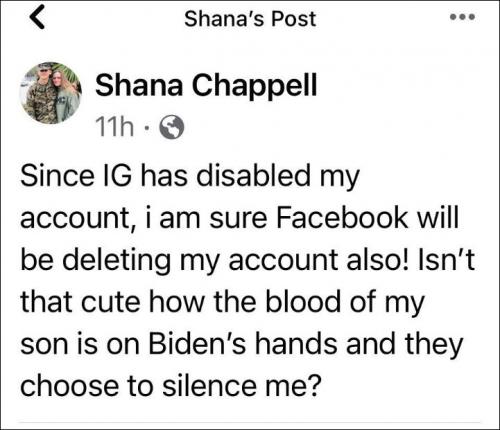Go back using the left chevron arrow

pyautogui.click(x=37, y=18)
